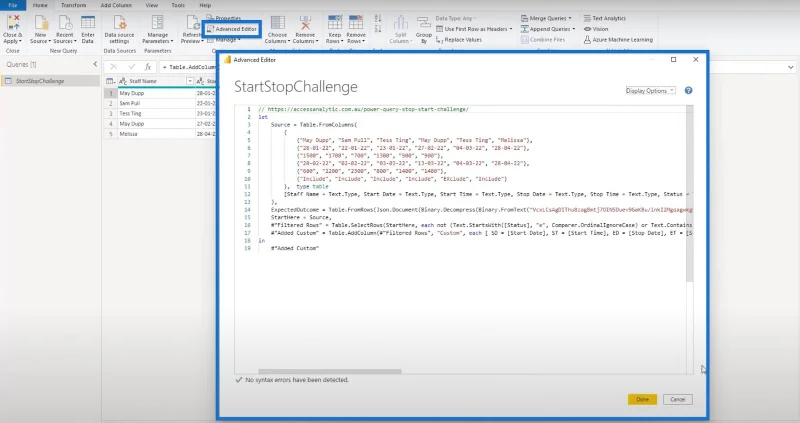Click the code line starting with ExpectedOutcome
The width and height of the screenshot is (800, 423).
pos(481,210)
